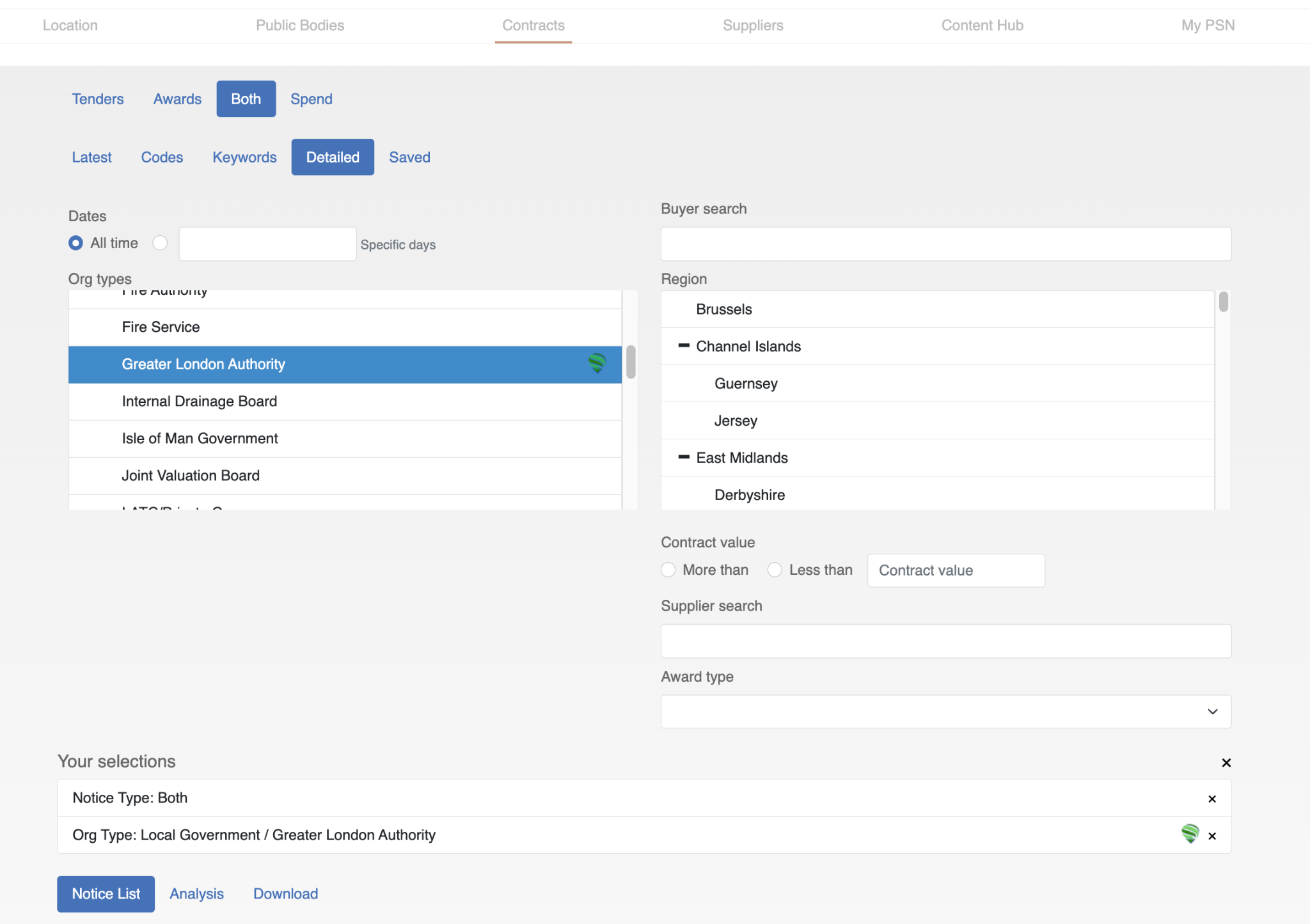Open the Saved searches tab
The width and height of the screenshot is (1310, 924).
tap(410, 157)
